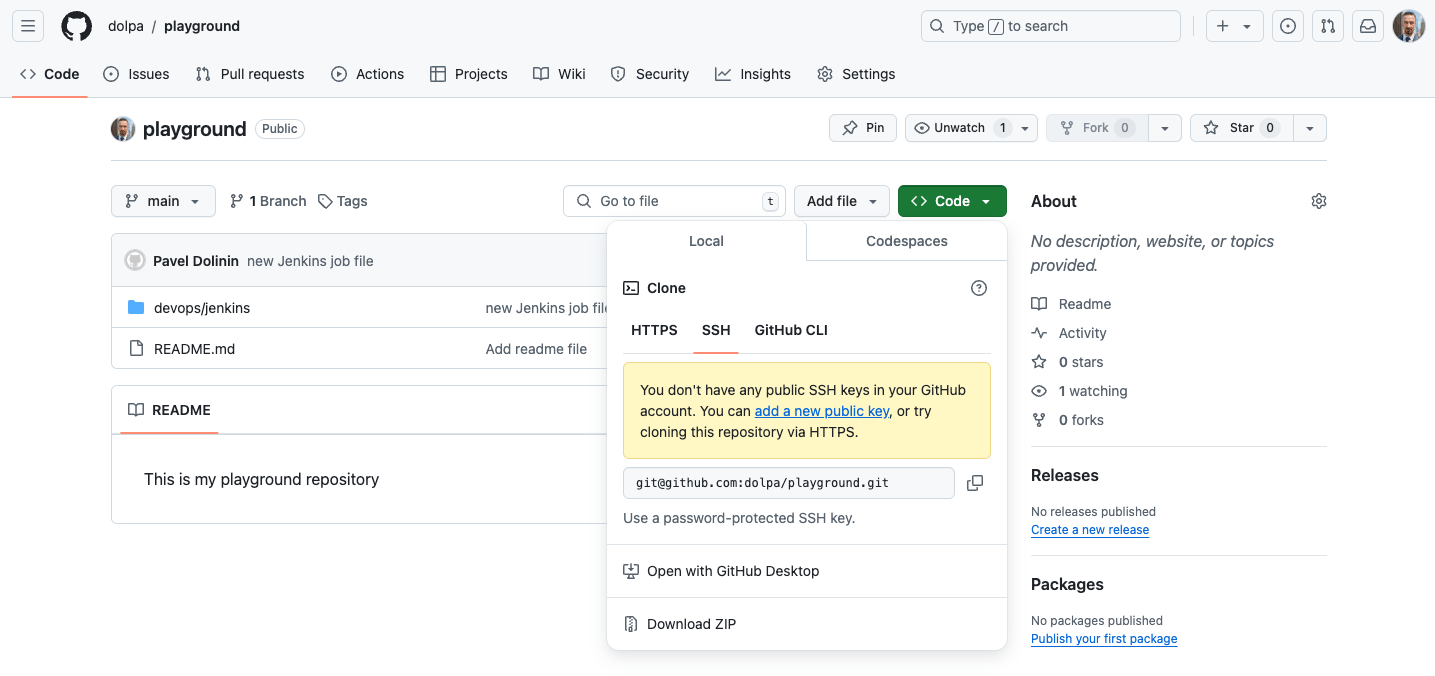1435x676 pixels.
Task: Copy the SSH clone URL to clipboard
Action: click(x=975, y=483)
